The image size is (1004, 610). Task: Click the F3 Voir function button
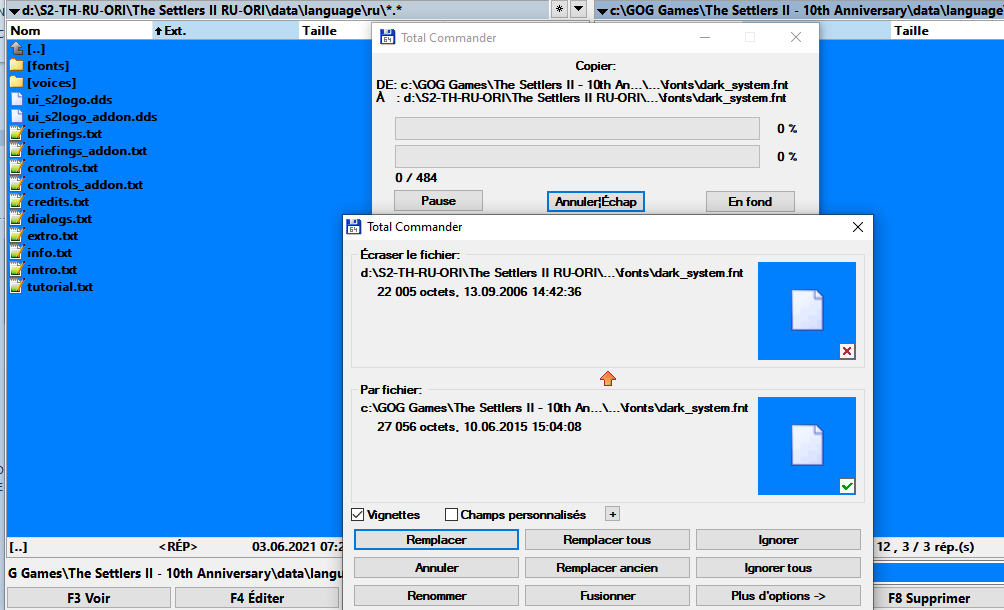point(89,598)
